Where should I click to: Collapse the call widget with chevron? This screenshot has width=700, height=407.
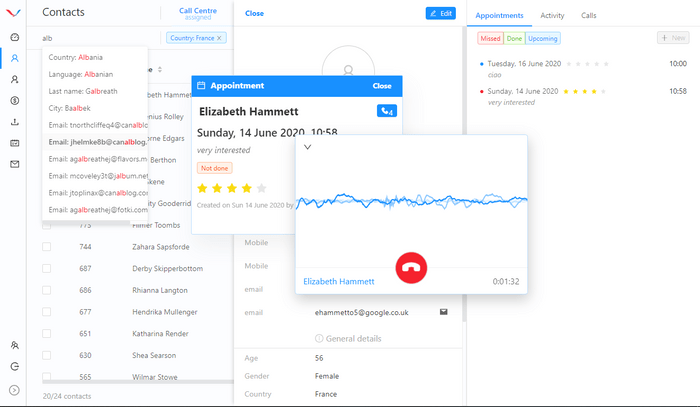coord(307,147)
